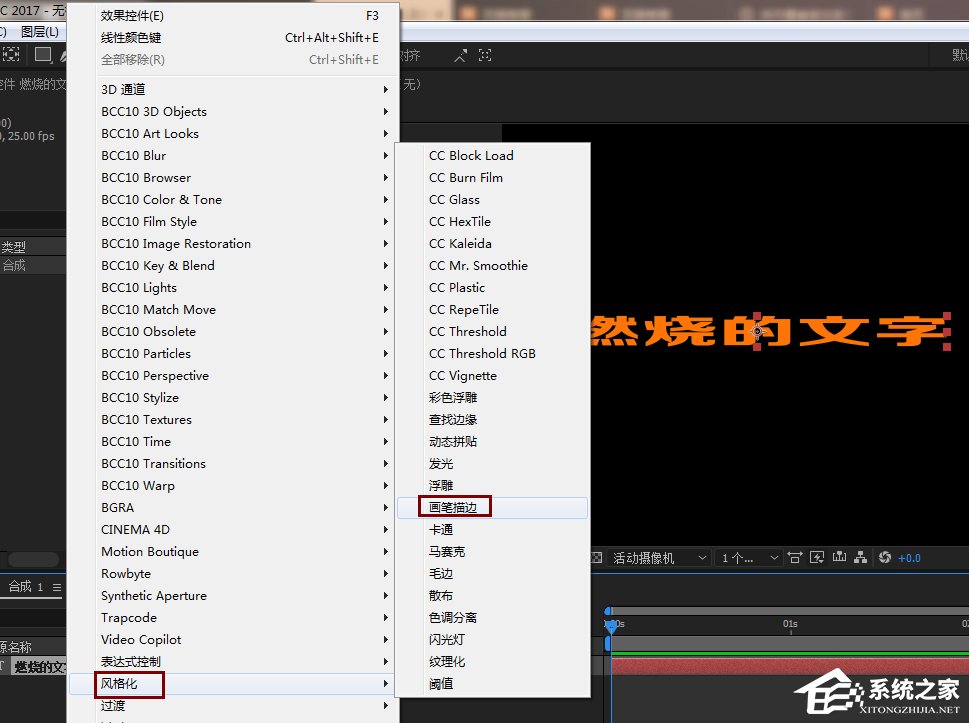Click the region-of-interest frame icon in toolbar
969x723 pixels.
coord(11,54)
